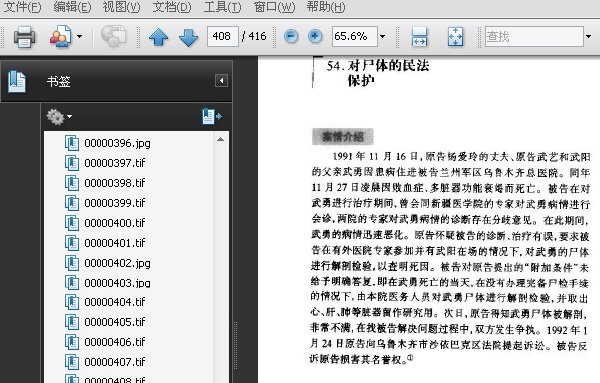
Task: Select bookmark 00000404.tif
Action: click(x=115, y=302)
